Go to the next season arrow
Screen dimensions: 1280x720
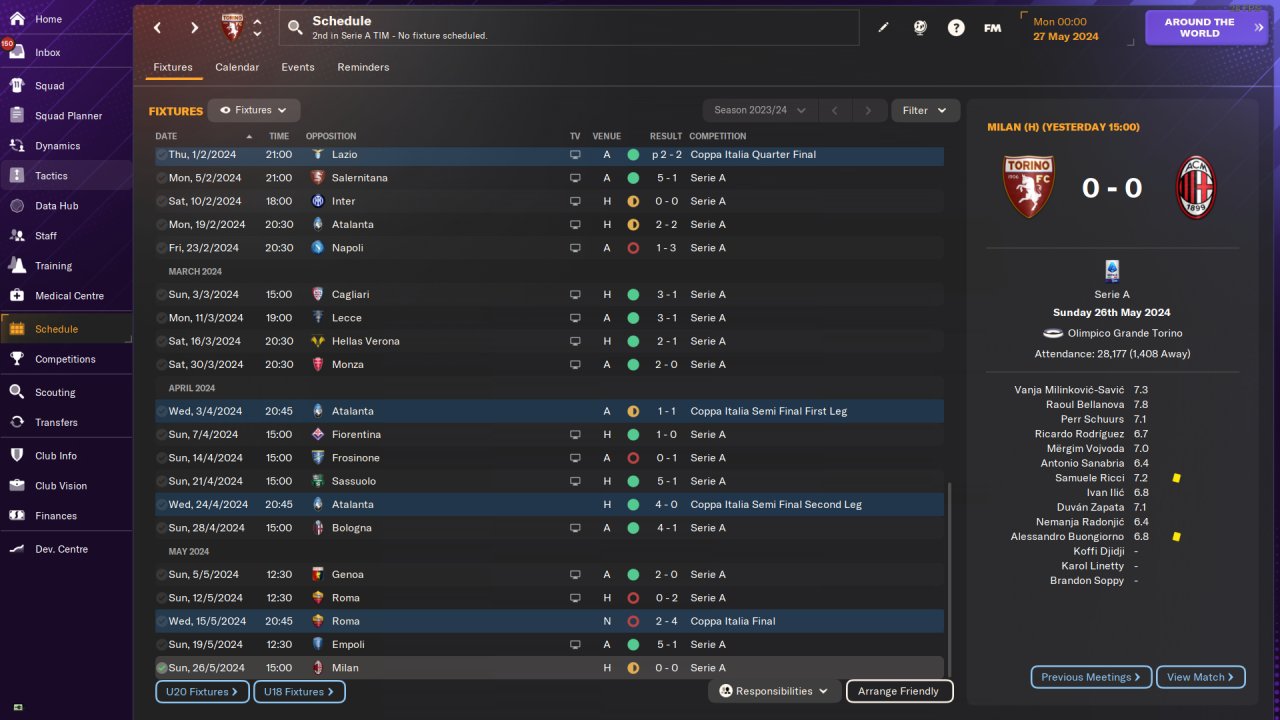click(x=868, y=110)
